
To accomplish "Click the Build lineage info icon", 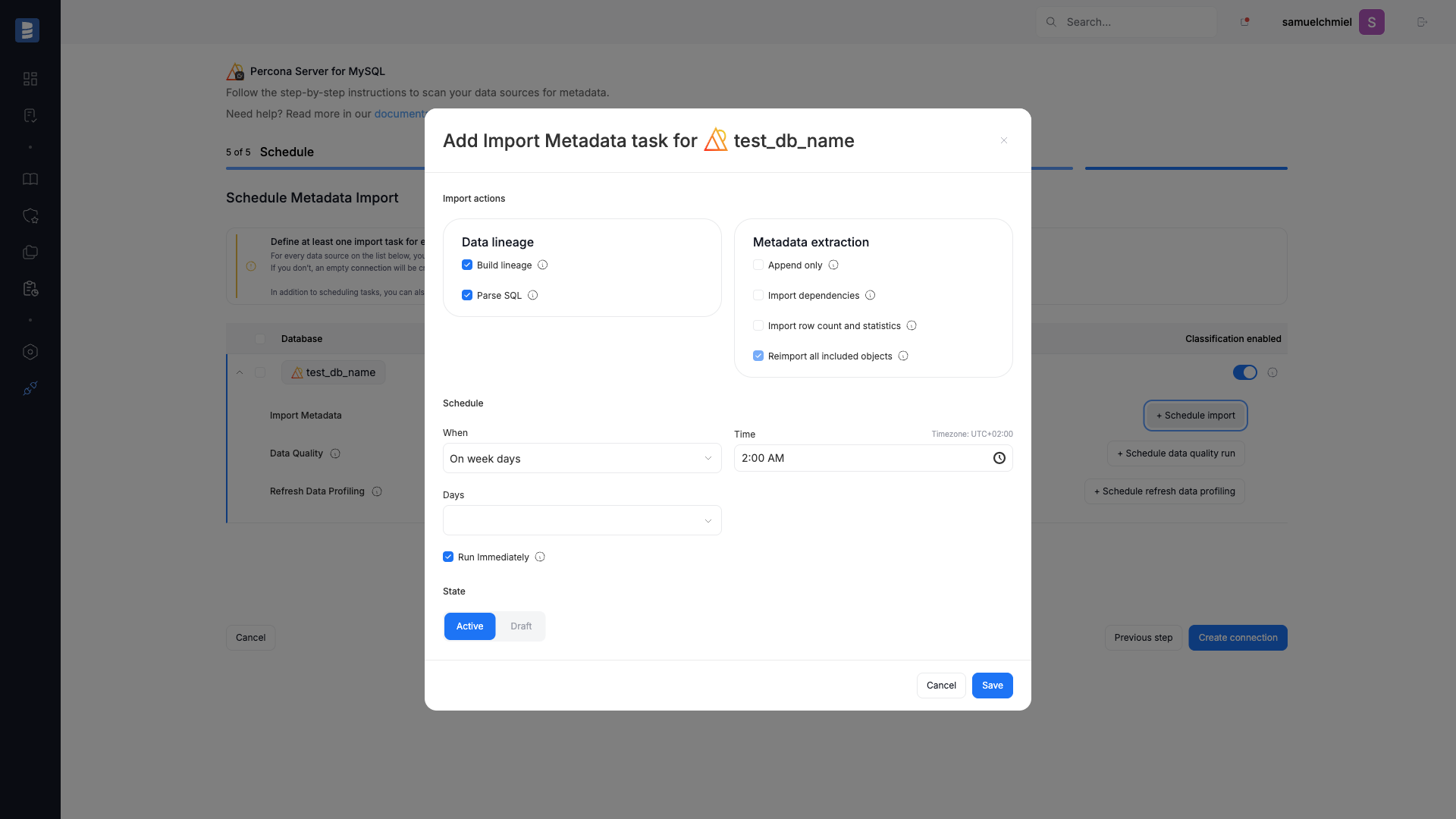I will 542,265.
